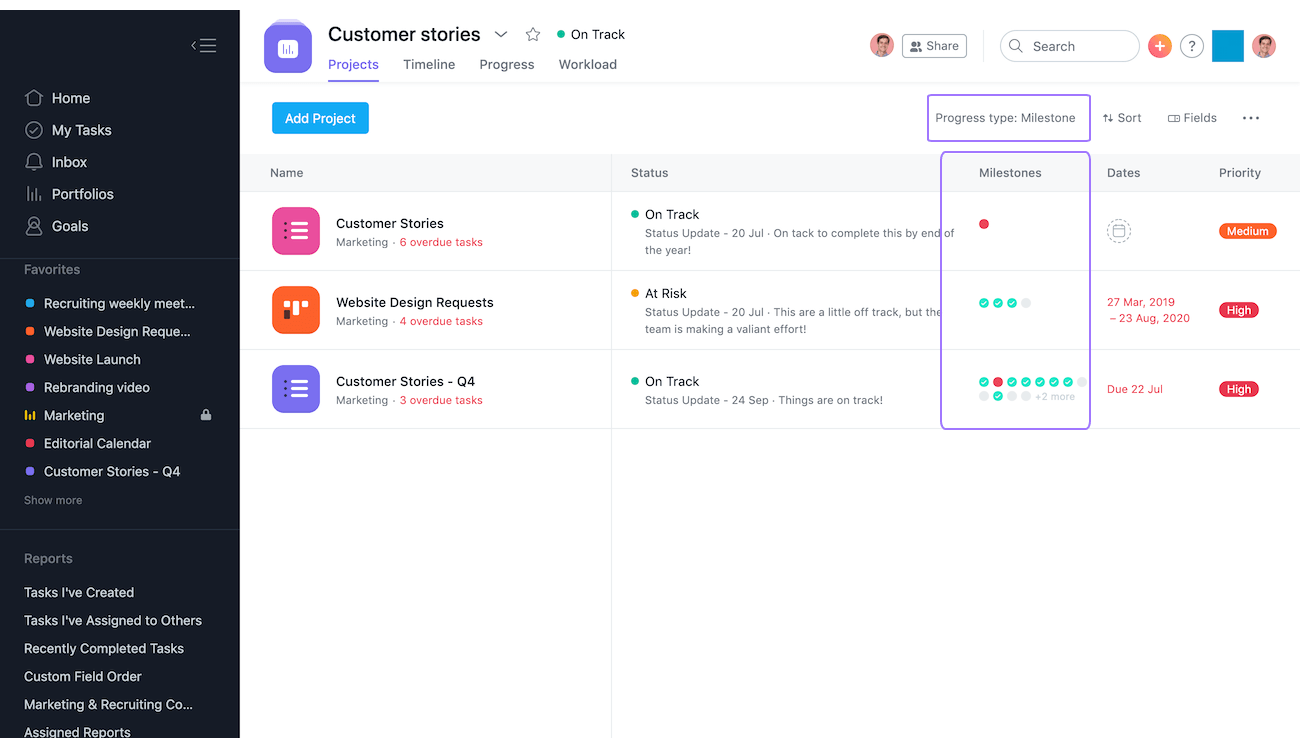Open the help question mark icon
1300x738 pixels.
(x=1191, y=46)
